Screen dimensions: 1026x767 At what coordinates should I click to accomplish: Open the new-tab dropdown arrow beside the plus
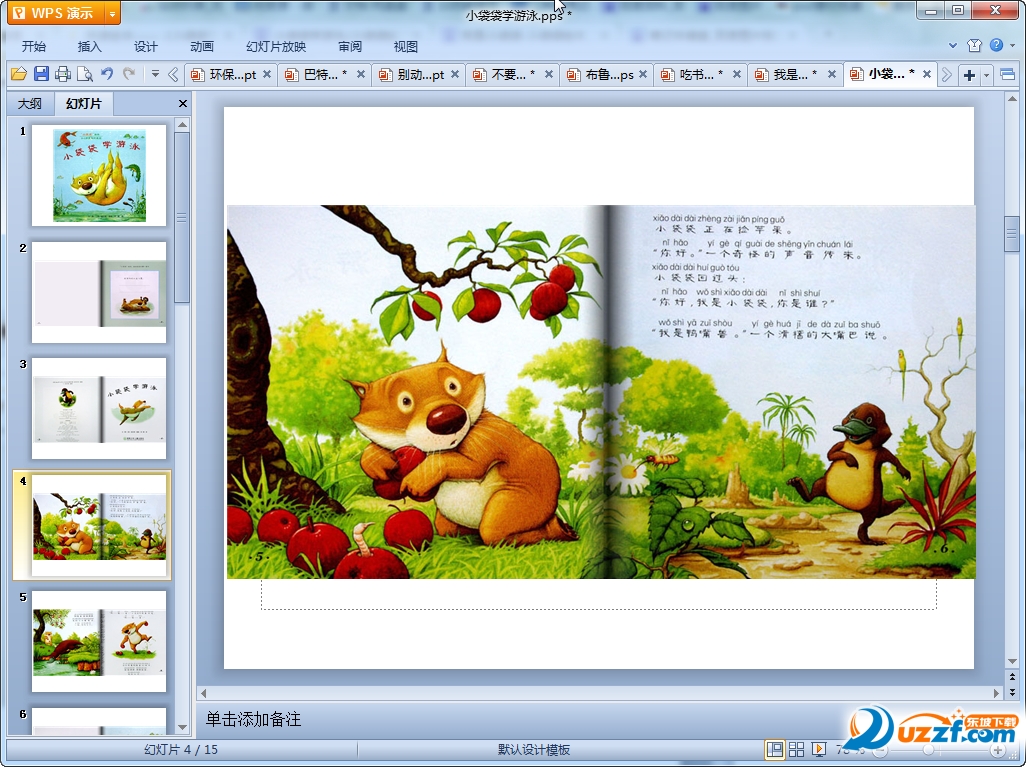pos(986,75)
